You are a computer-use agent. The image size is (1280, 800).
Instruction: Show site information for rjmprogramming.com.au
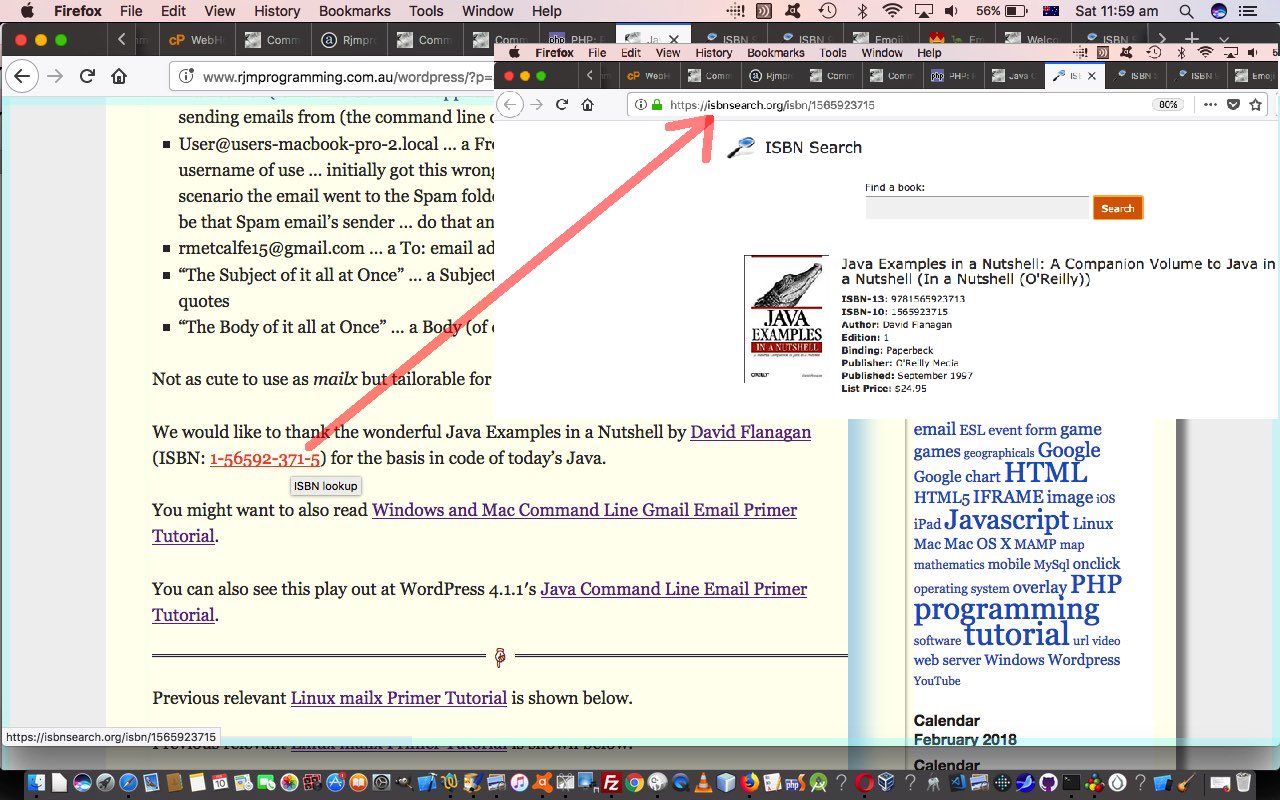click(185, 77)
